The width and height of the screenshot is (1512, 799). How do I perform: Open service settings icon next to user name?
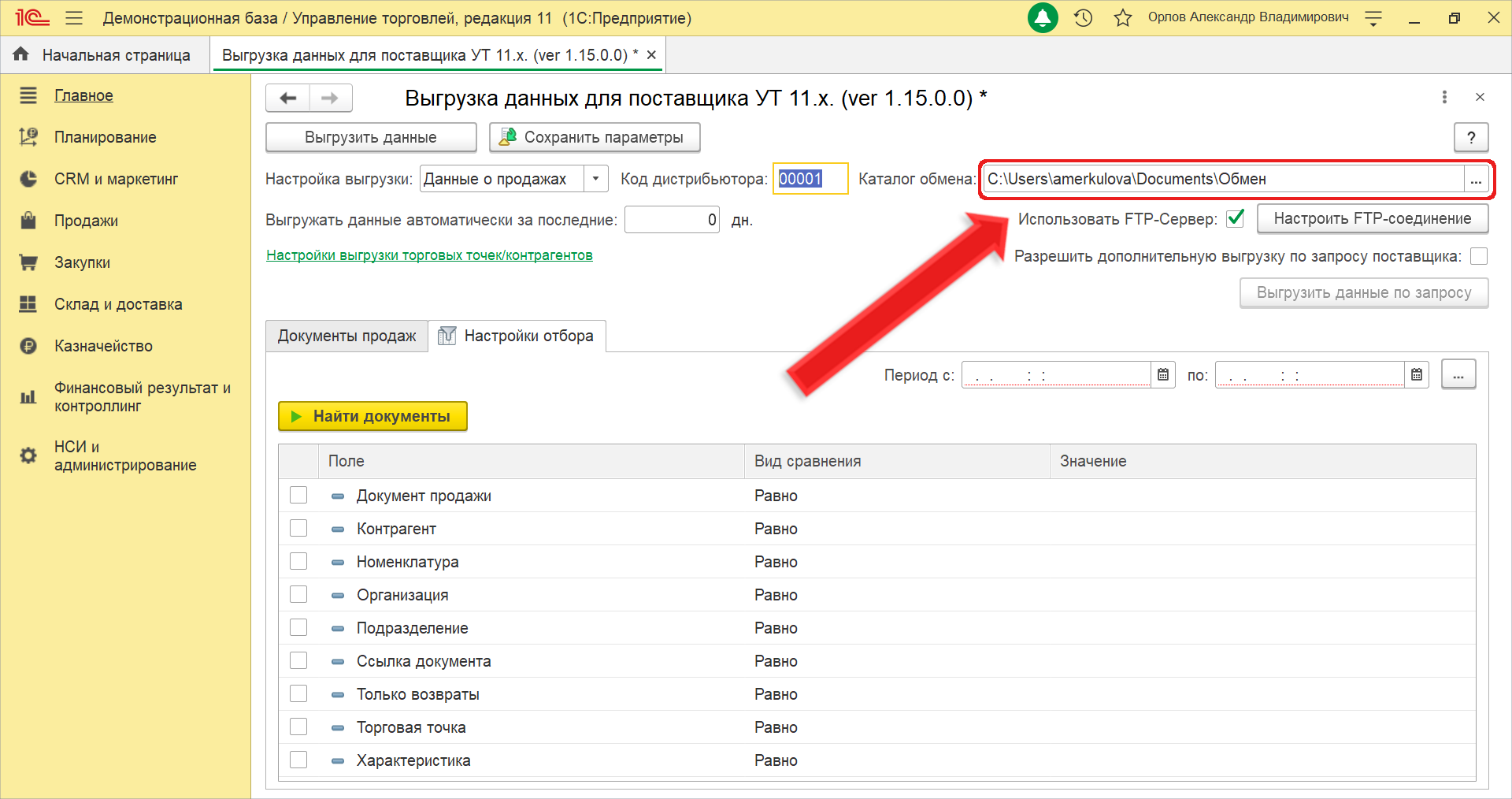point(1373,18)
